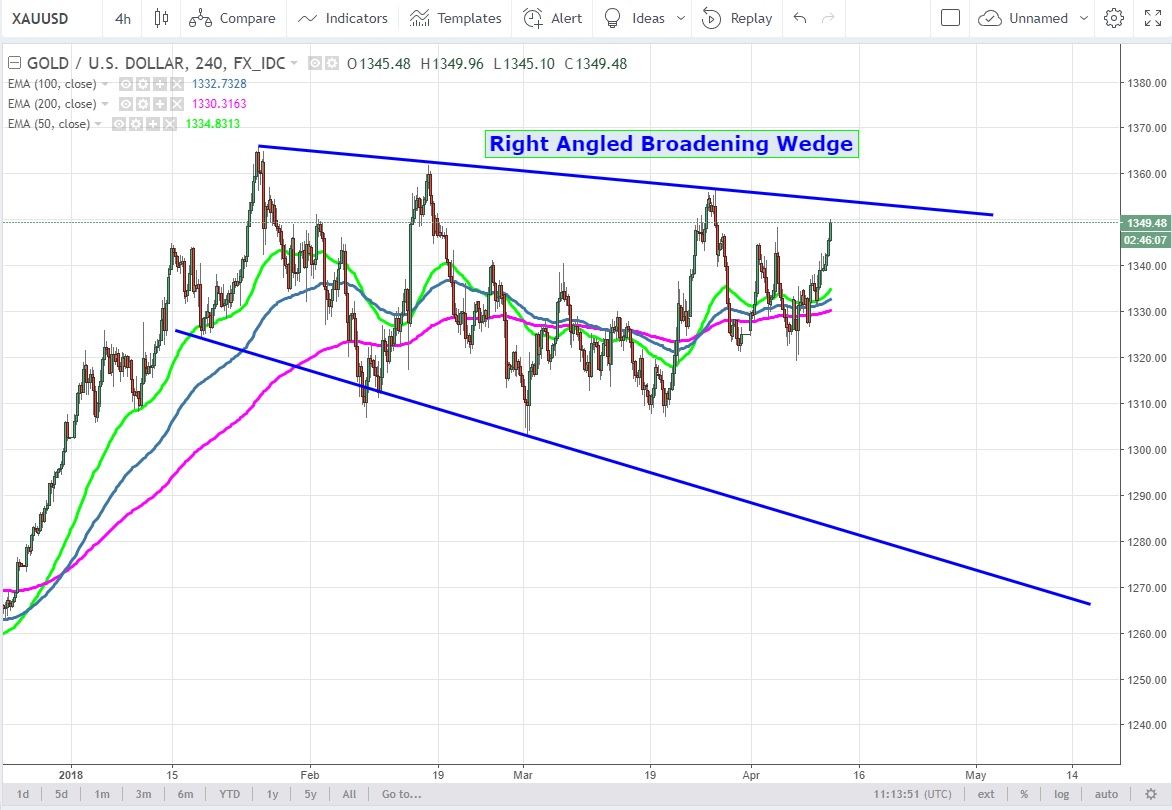1172x810 pixels.
Task: Enter fullscreen mode
Action: (1152, 18)
